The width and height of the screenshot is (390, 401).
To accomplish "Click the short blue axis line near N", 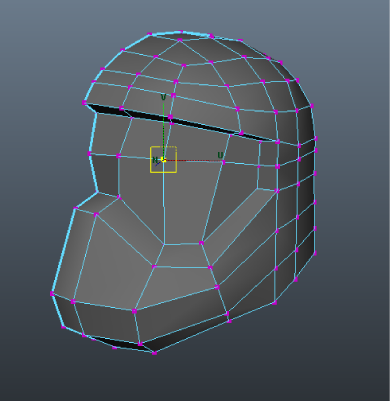I will 158,164.
